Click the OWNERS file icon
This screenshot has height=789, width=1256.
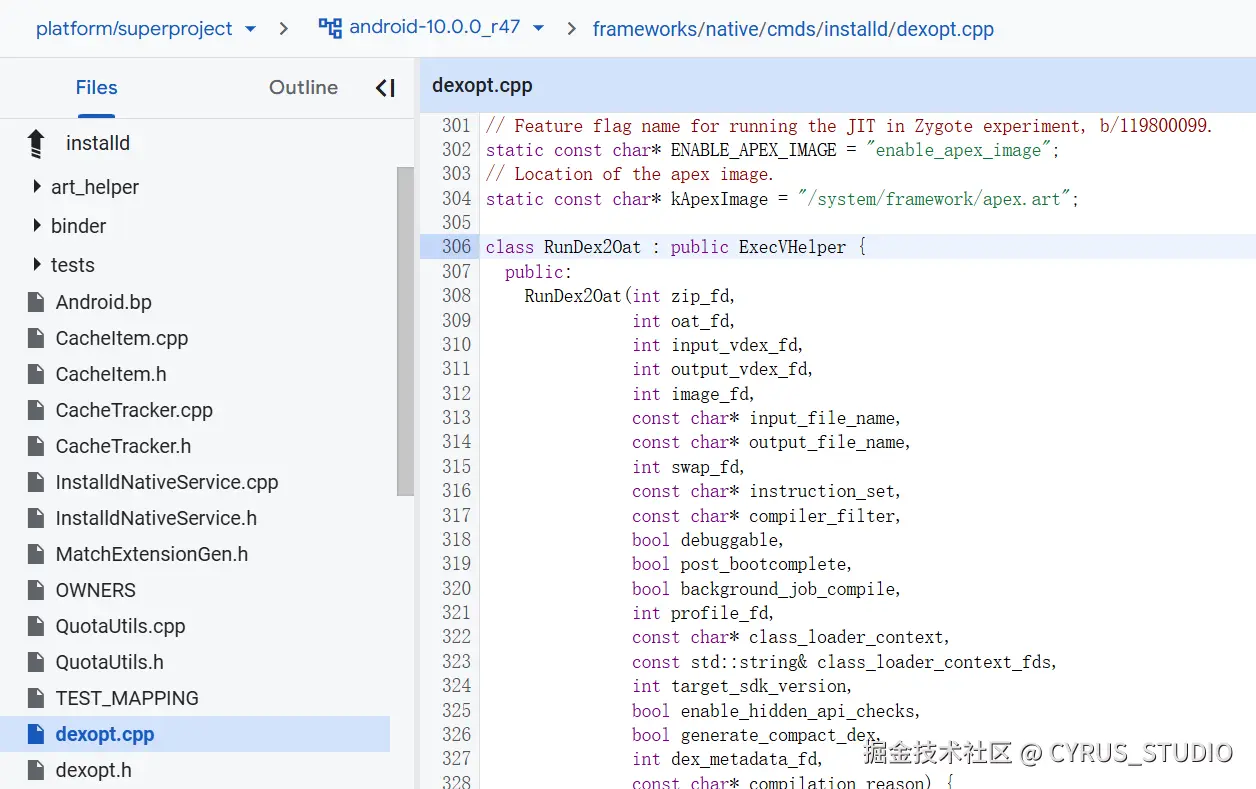click(36, 590)
